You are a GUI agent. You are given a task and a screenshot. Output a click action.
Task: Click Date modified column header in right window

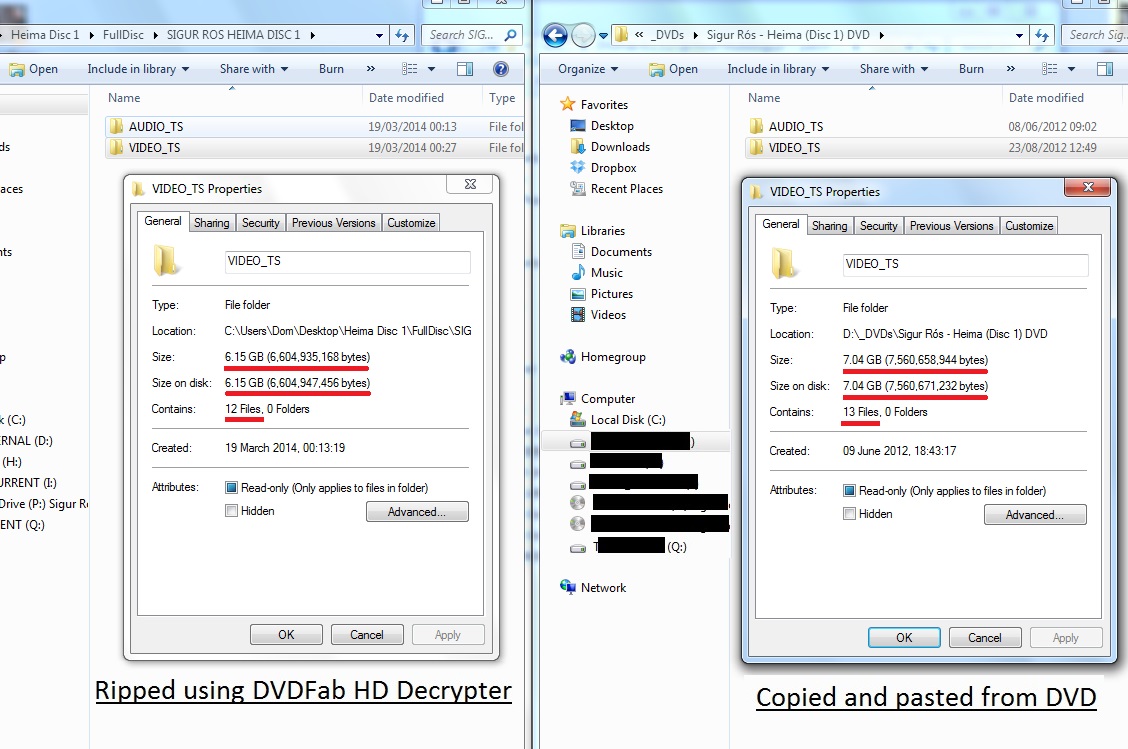pos(1046,98)
